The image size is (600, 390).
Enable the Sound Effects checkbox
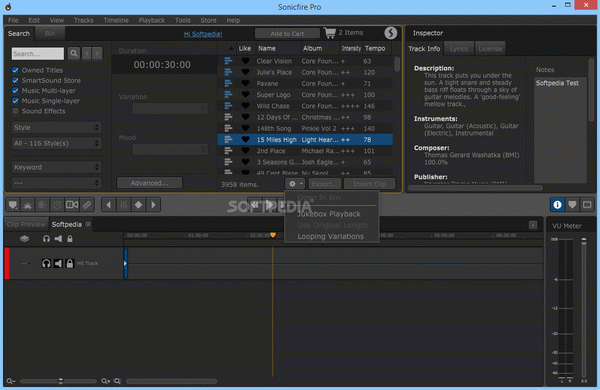pyautogui.click(x=15, y=111)
